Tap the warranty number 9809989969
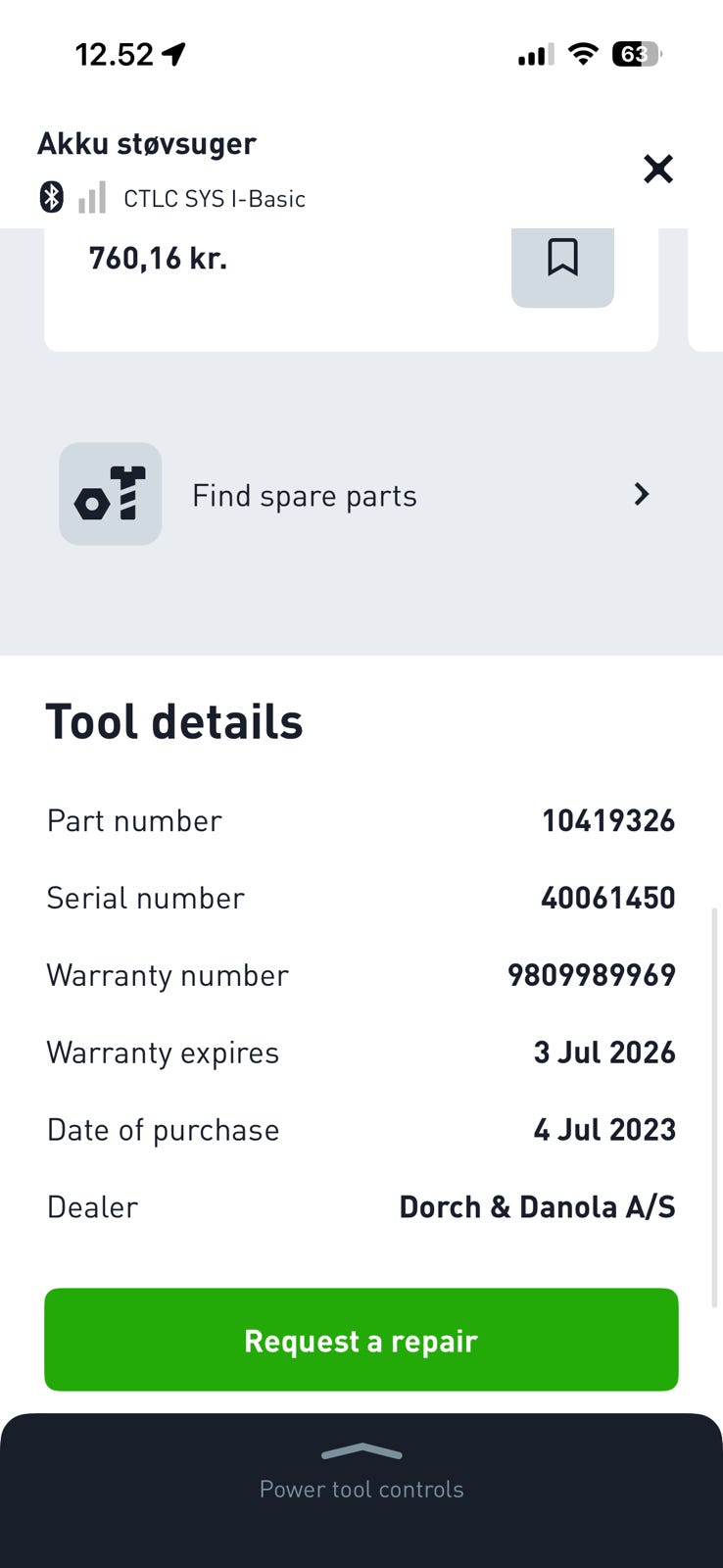Image resolution: width=723 pixels, height=1568 pixels. click(591, 975)
